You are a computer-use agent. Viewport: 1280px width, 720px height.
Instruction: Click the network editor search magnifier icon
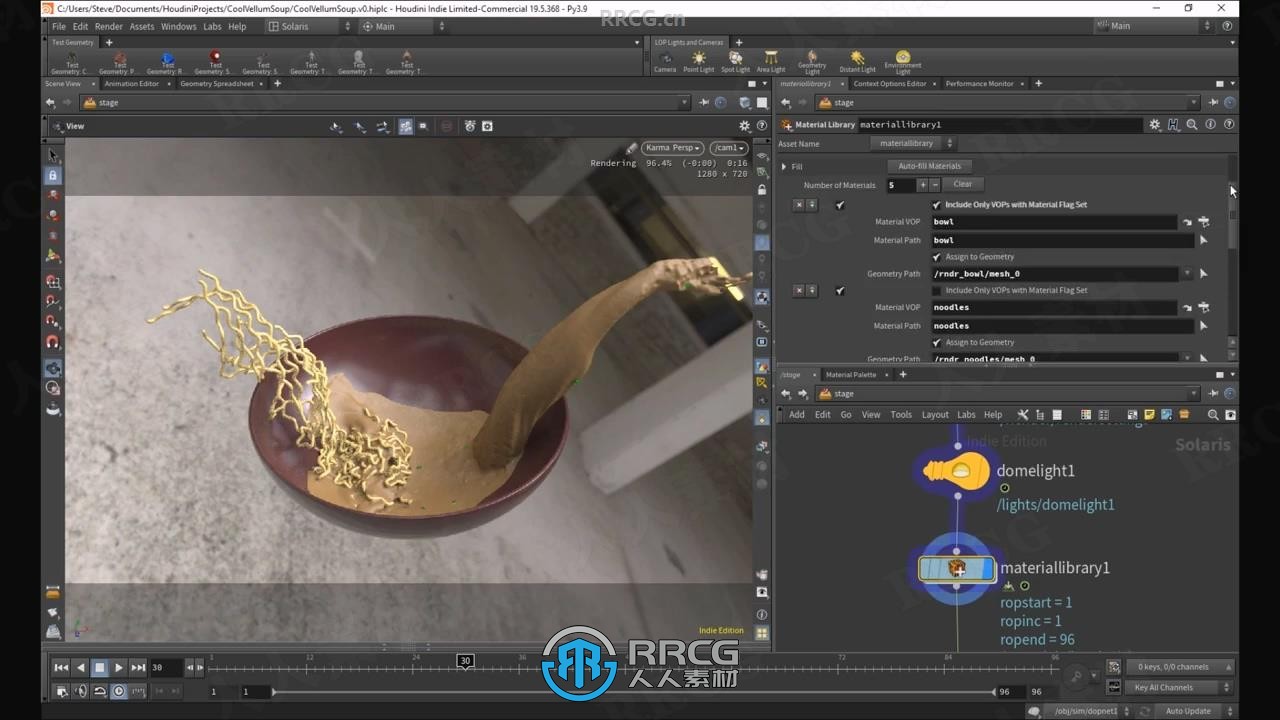pyautogui.click(x=1213, y=414)
